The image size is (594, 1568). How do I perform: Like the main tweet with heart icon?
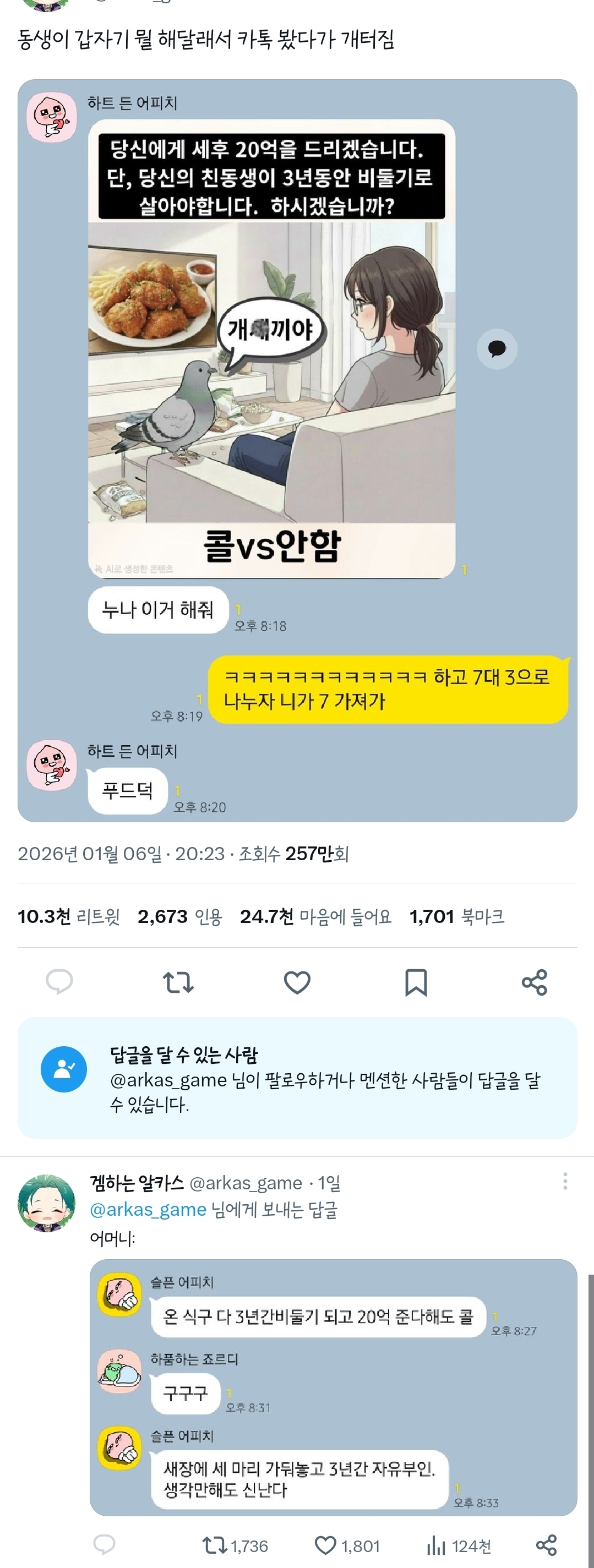[297, 982]
